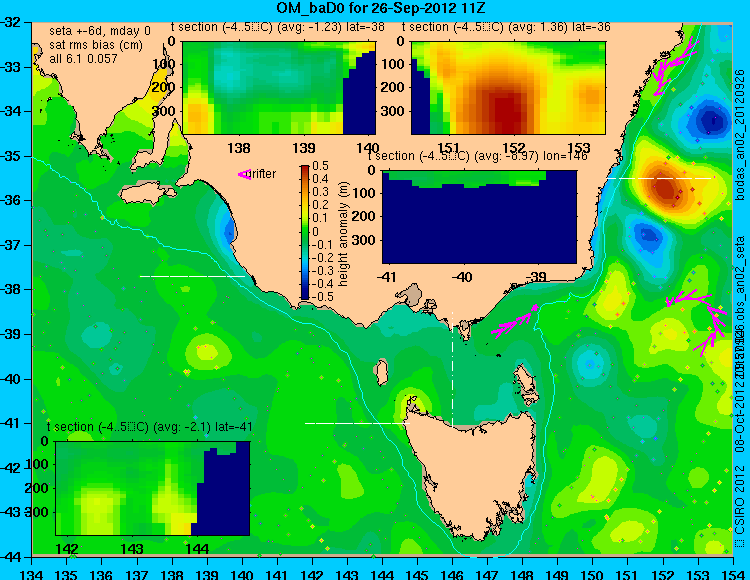Click the "t section" title with avg: -1.23
This screenshot has width=750, height=580.
tap(277, 27)
